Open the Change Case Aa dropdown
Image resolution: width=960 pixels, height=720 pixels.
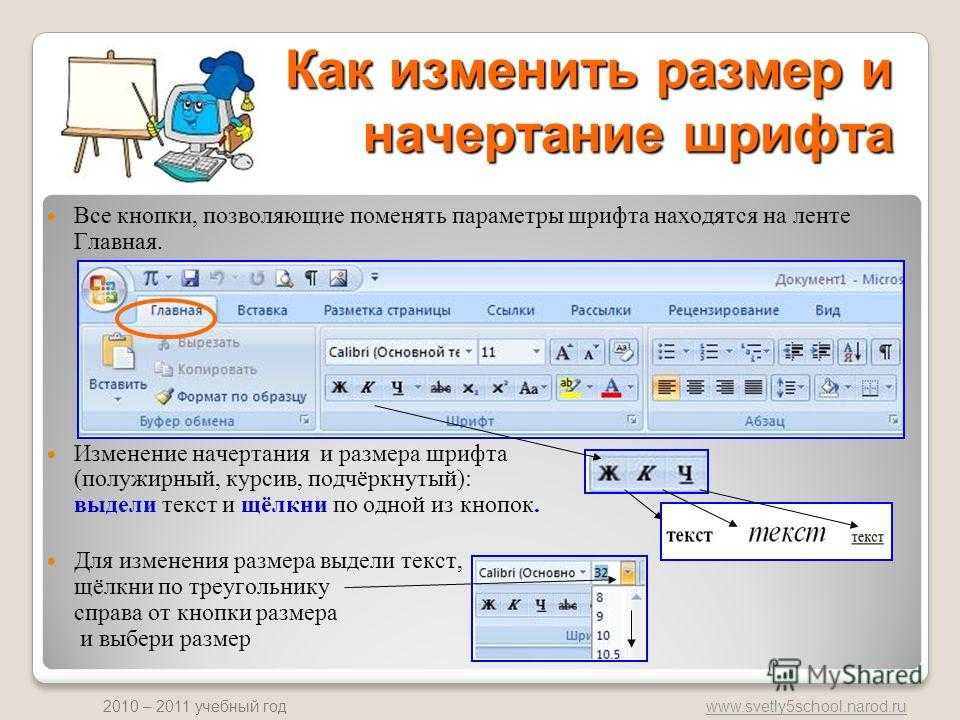[533, 388]
